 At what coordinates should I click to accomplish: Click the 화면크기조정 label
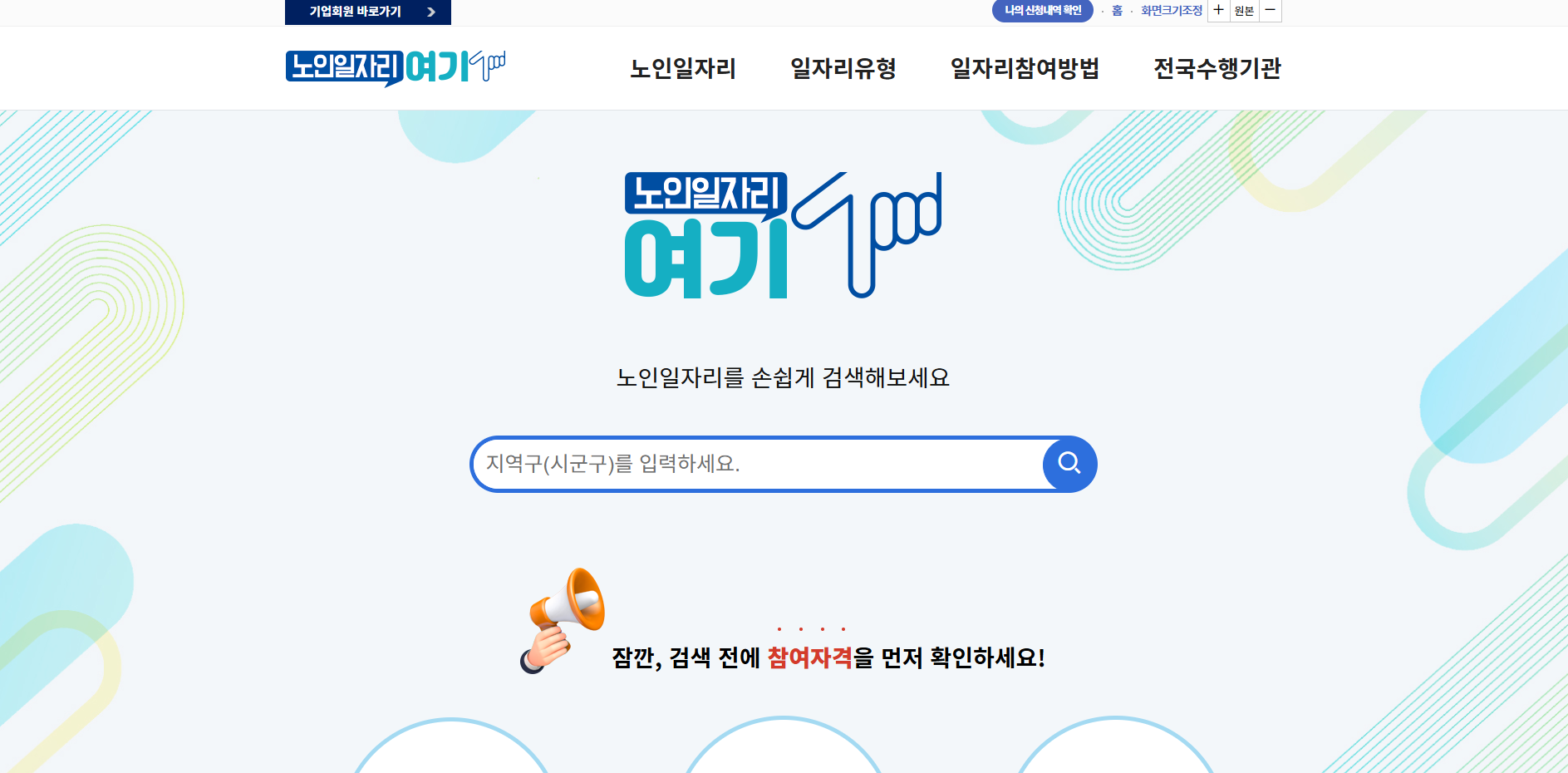click(1172, 11)
